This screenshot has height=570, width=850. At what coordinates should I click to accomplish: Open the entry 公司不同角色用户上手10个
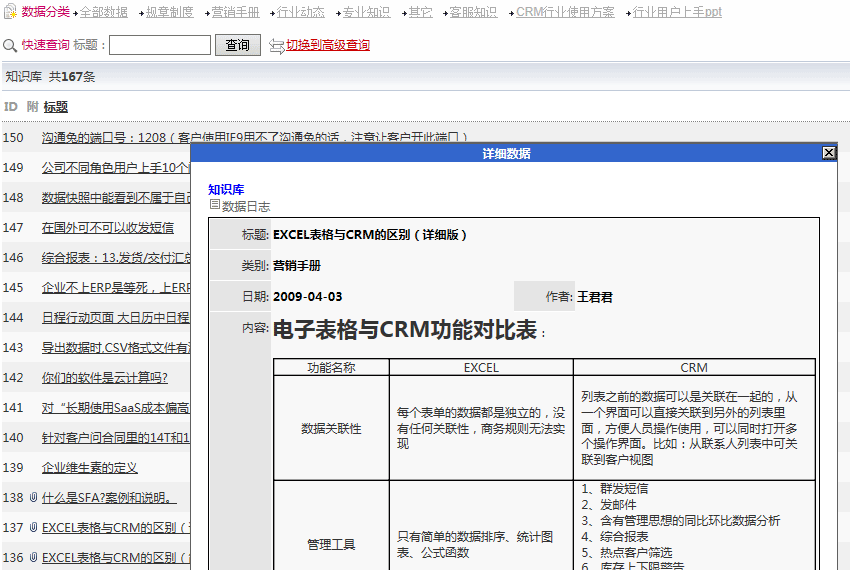coord(115,168)
